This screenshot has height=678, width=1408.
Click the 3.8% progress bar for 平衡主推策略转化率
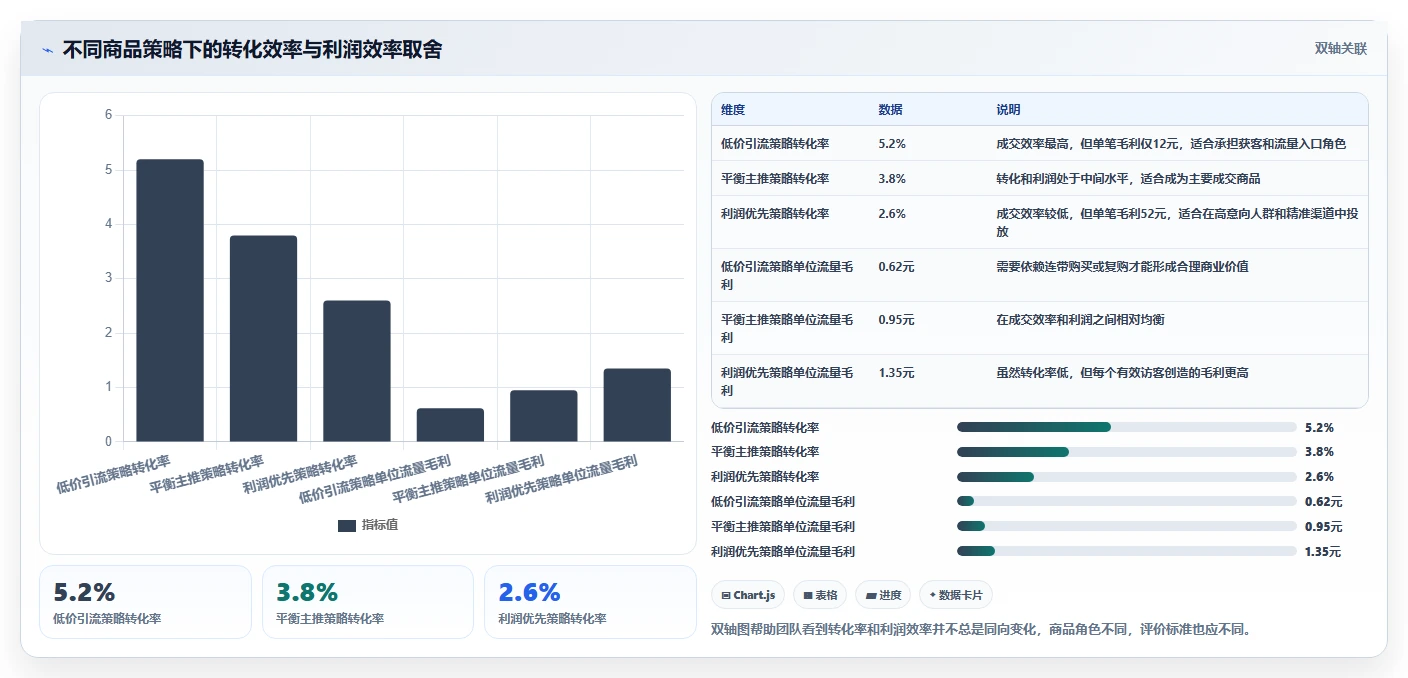tap(1127, 452)
